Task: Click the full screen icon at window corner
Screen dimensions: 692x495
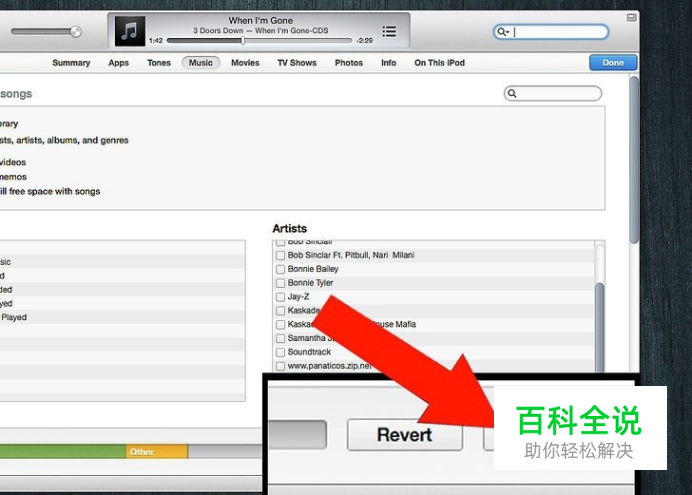Action: tap(632, 17)
